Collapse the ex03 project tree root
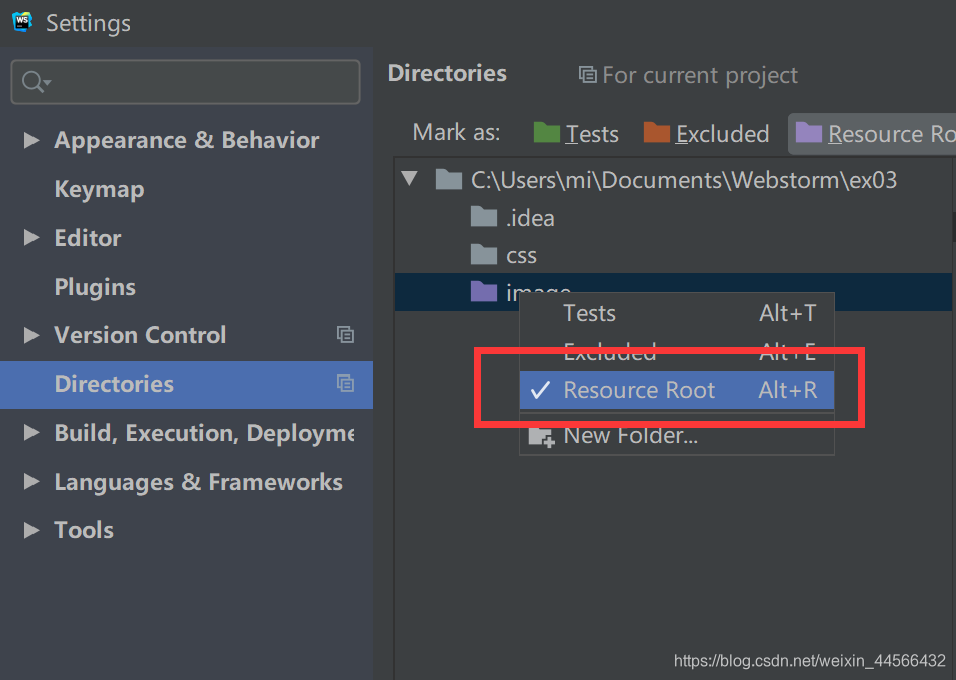956x680 pixels. tap(410, 178)
